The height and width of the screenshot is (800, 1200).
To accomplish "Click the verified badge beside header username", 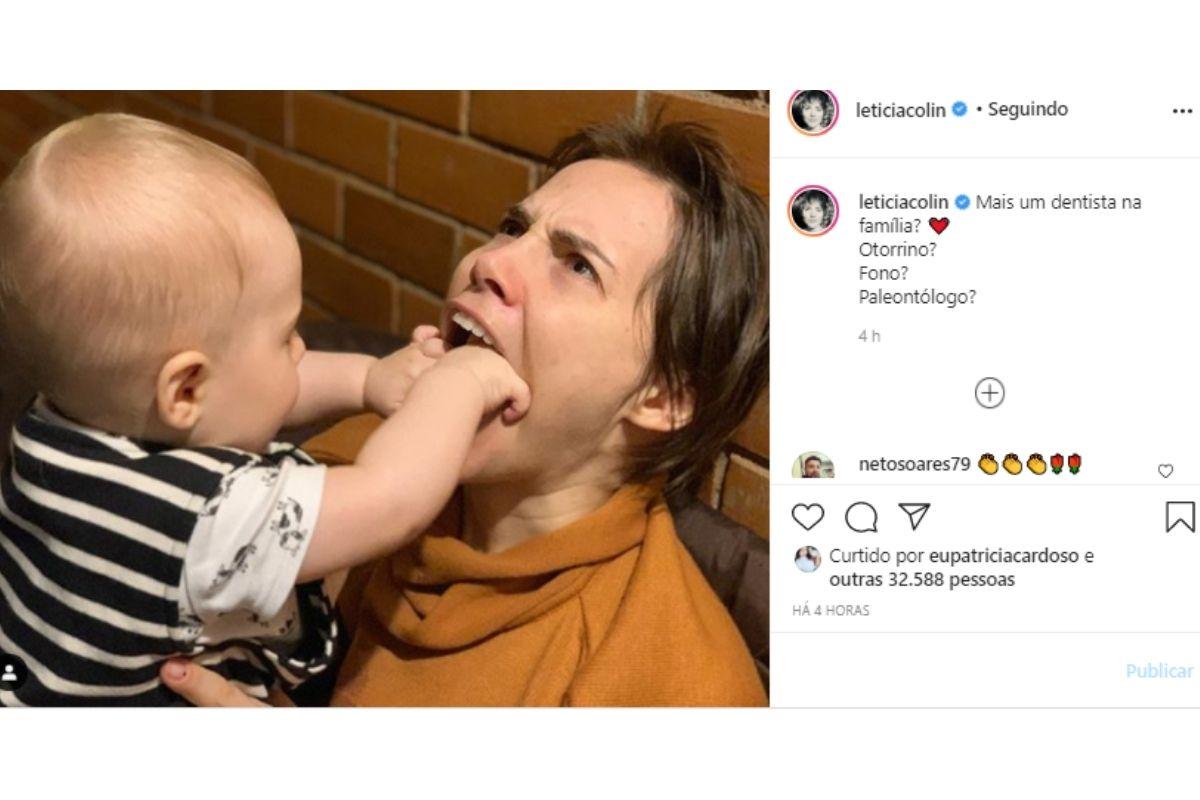I will click(960, 110).
